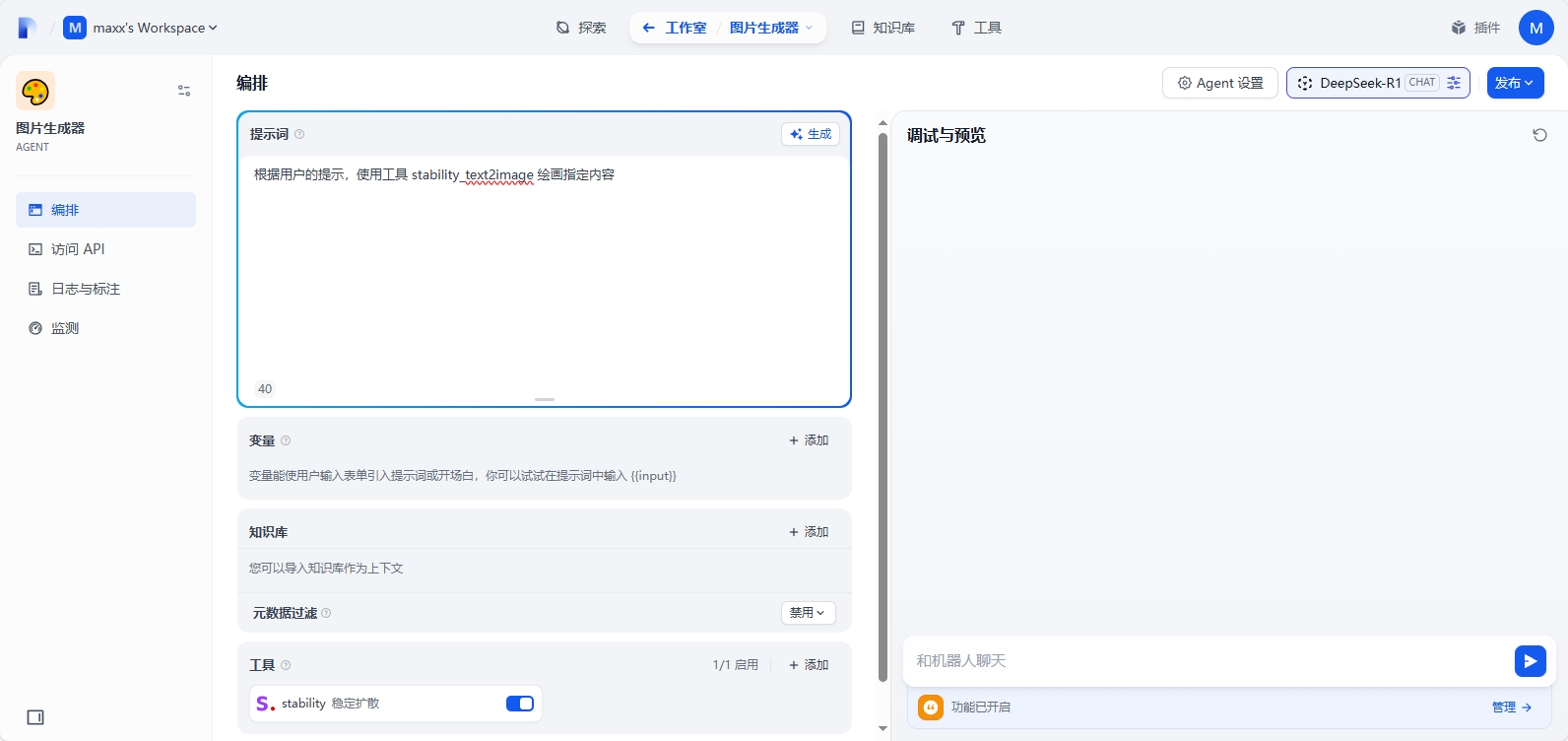The height and width of the screenshot is (741, 1568).
Task: Open 禁用 metadata filter dropdown
Action: point(809,613)
